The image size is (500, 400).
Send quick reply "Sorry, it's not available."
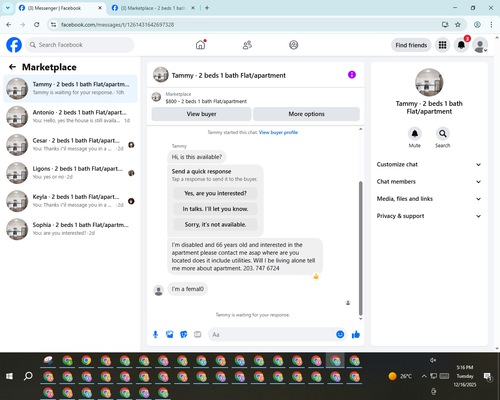point(215,225)
